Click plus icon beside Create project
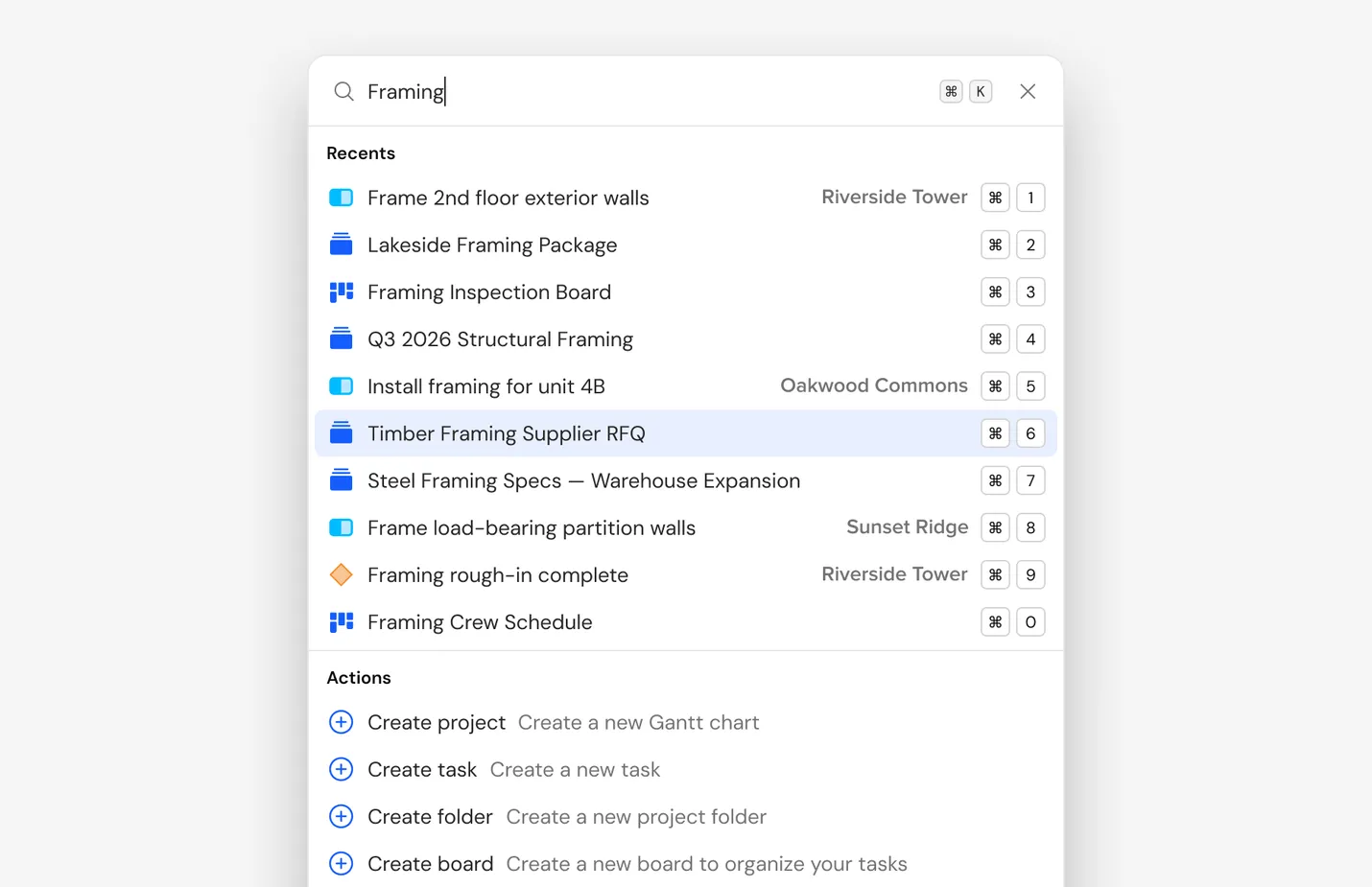1372x887 pixels. tap(342, 722)
